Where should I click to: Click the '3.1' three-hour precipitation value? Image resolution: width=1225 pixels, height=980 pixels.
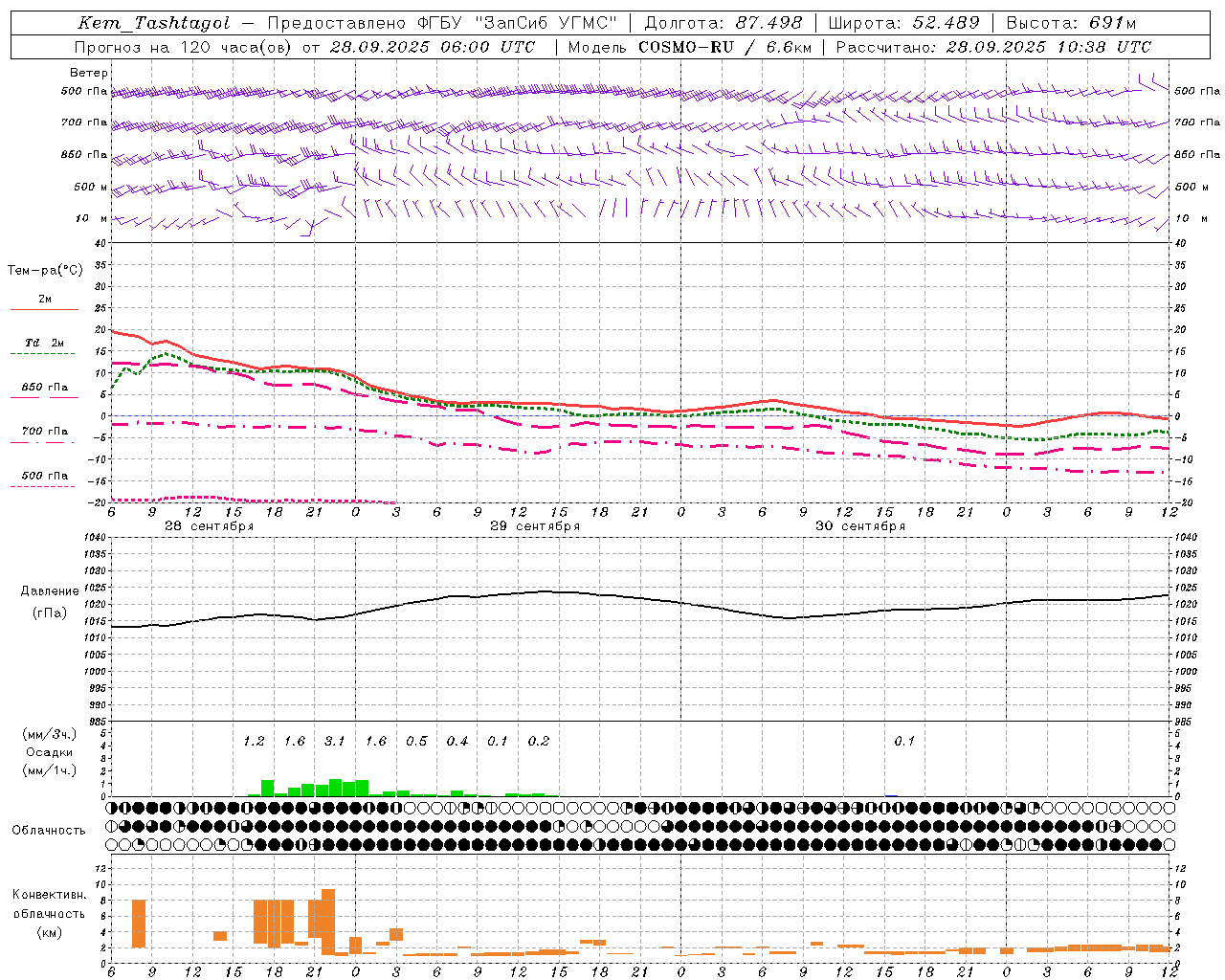point(335,741)
